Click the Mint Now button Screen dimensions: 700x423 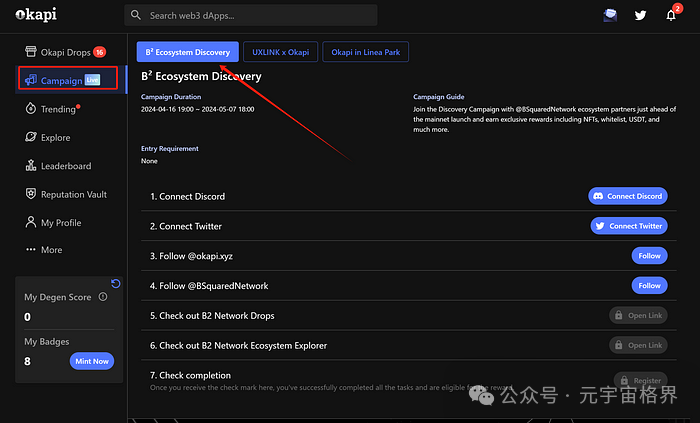pyautogui.click(x=92, y=361)
